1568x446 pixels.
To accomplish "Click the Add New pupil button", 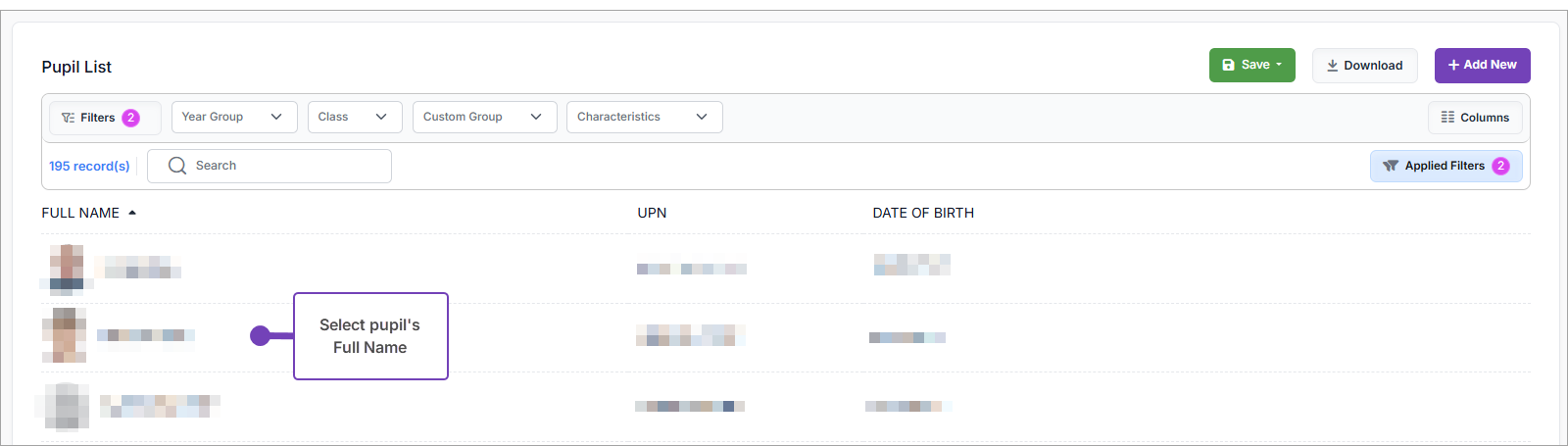I will pyautogui.click(x=1482, y=66).
